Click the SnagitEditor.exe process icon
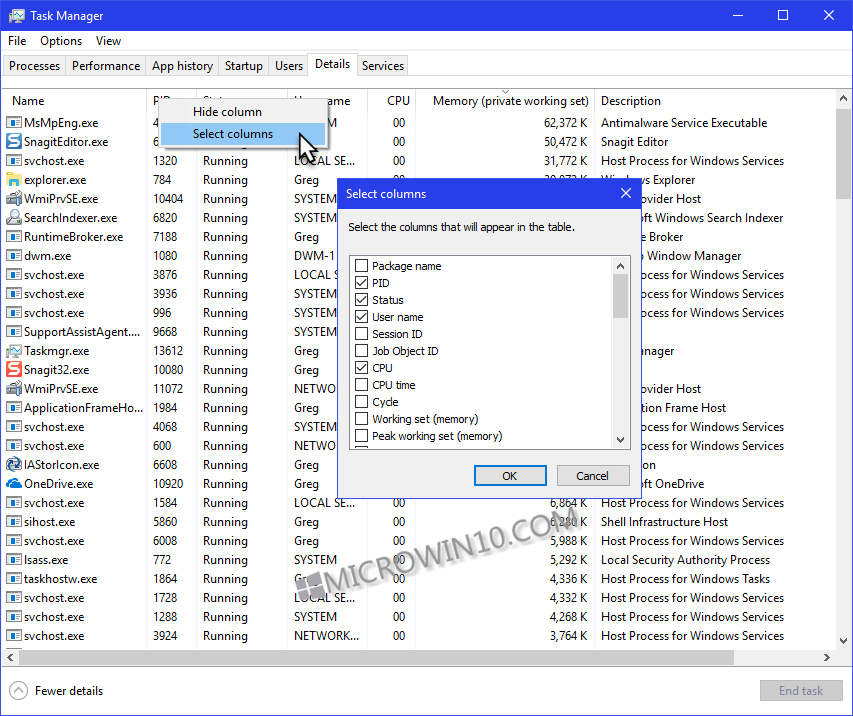The image size is (853, 716). pyautogui.click(x=14, y=142)
